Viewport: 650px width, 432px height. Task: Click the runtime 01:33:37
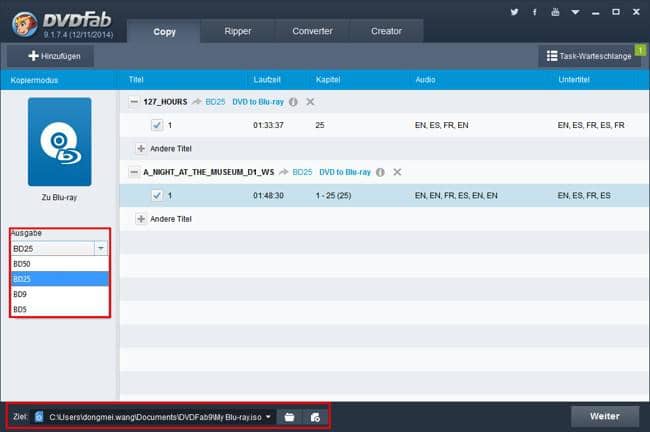(x=268, y=125)
